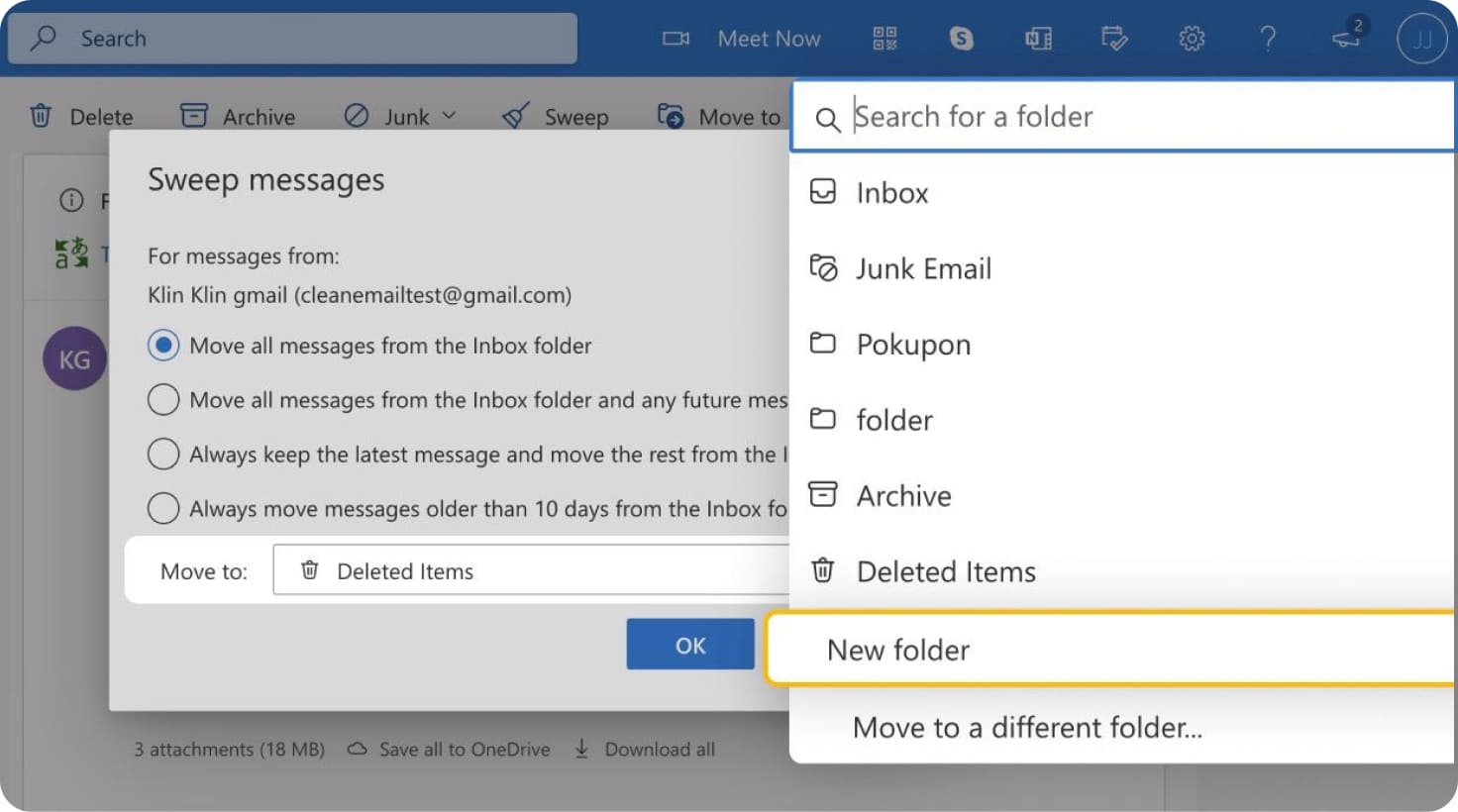Click the Help question mark
The image size is (1458, 812).
[1269, 39]
